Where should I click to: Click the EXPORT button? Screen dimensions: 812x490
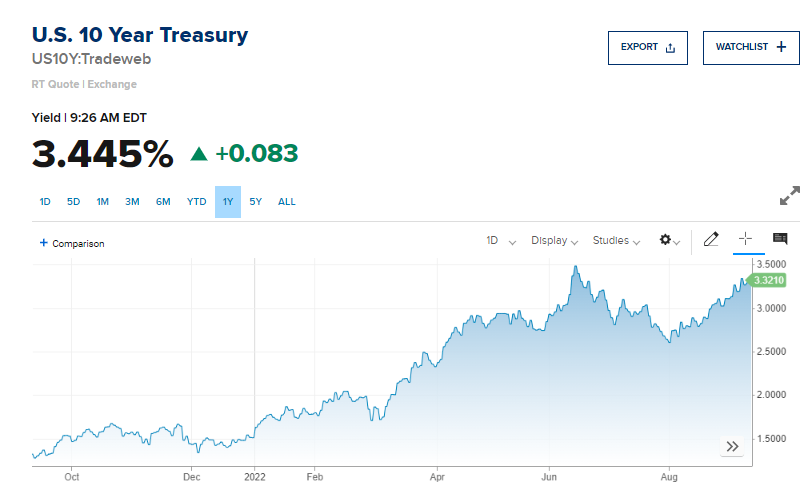tap(648, 48)
